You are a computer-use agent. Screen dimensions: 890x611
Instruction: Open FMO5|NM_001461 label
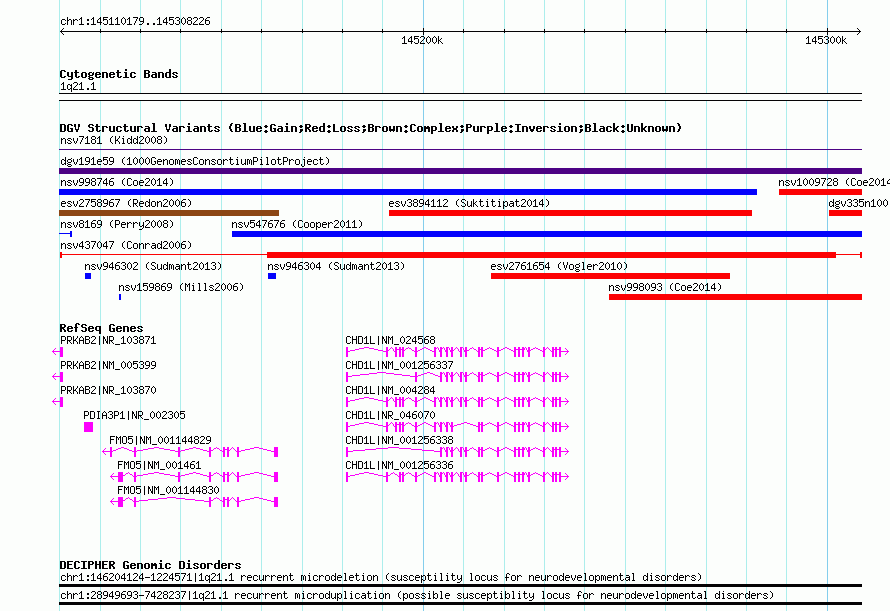[x=159, y=466]
